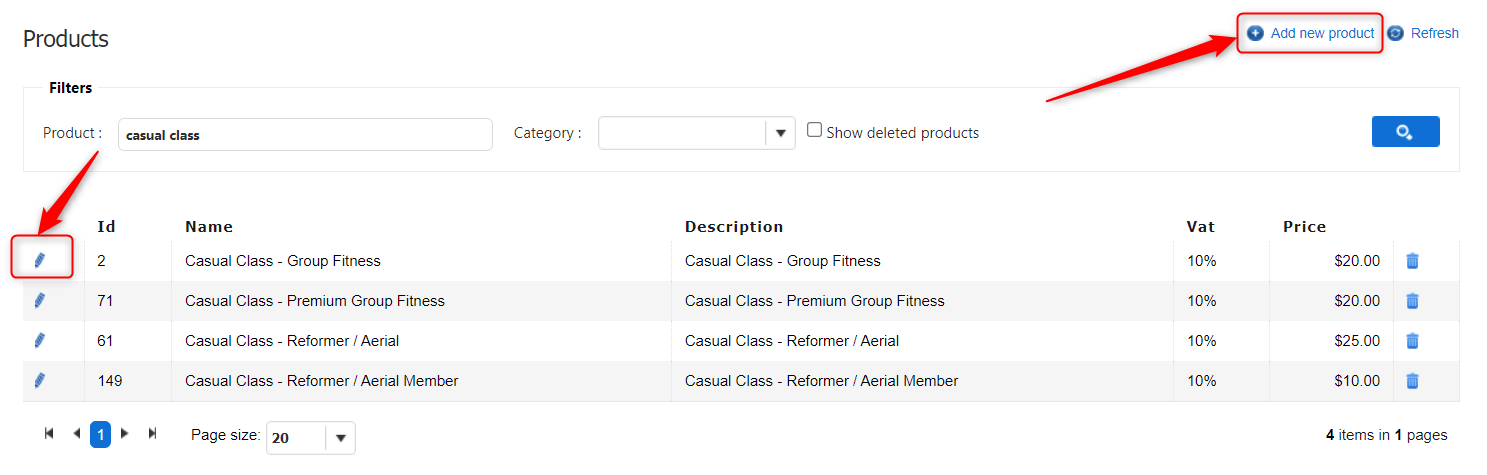This screenshot has width=1487, height=475.
Task: Go to first page of results
Action: [49, 434]
